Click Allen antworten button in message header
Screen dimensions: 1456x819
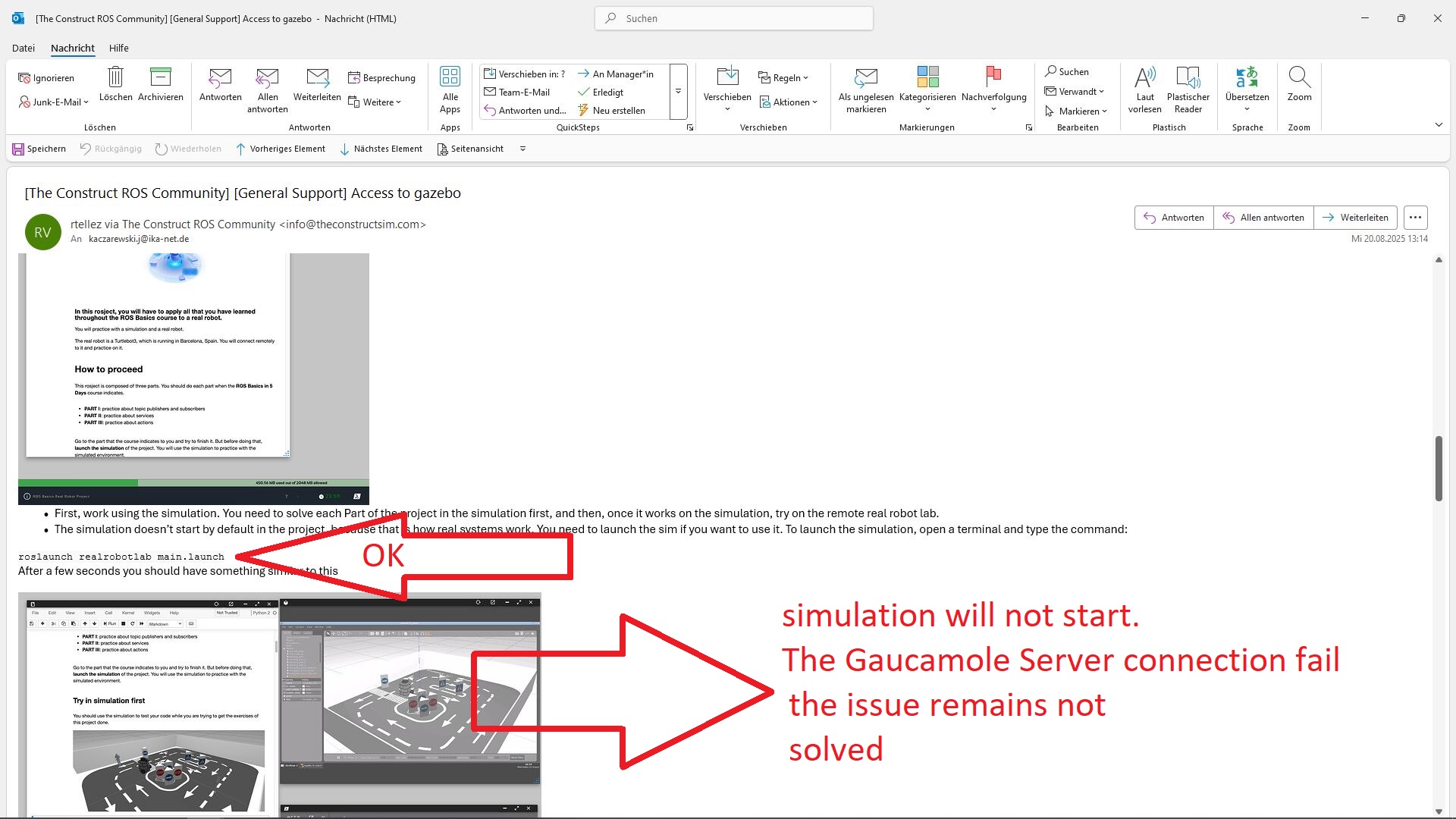coord(1263,218)
